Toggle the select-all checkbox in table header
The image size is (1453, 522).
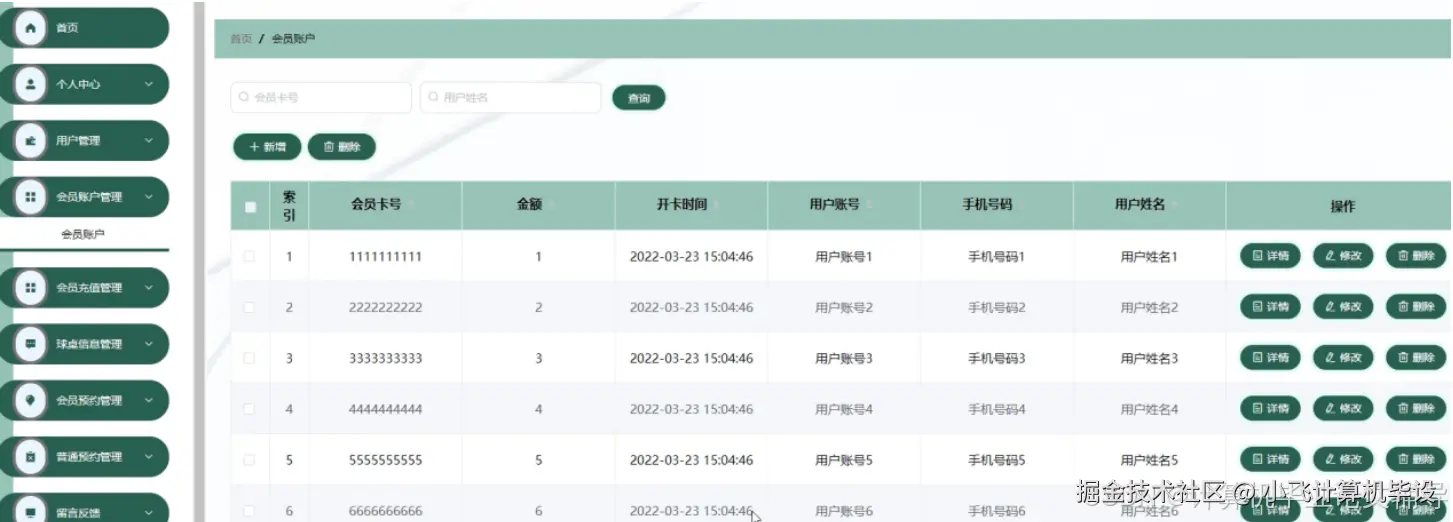coord(250,207)
